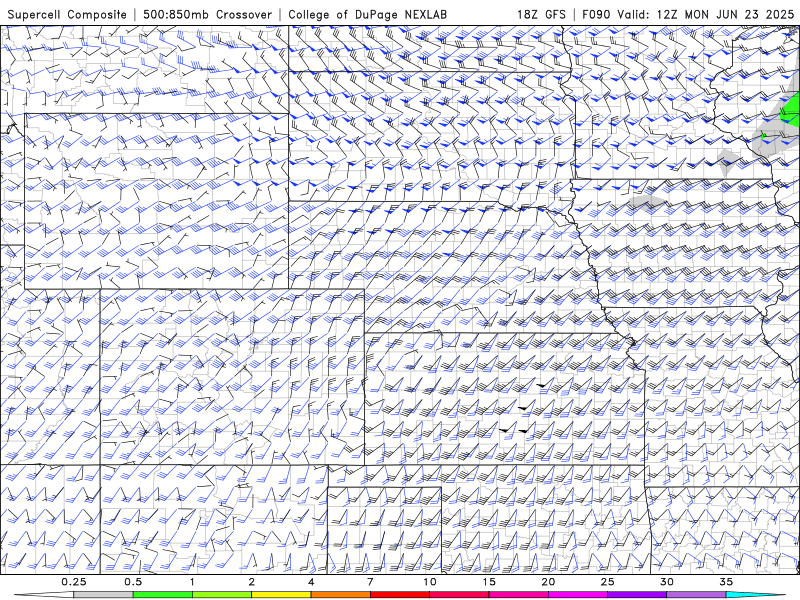Pick the lavender segment between 30 and 35
The width and height of the screenshot is (800, 600).
click(x=696, y=595)
